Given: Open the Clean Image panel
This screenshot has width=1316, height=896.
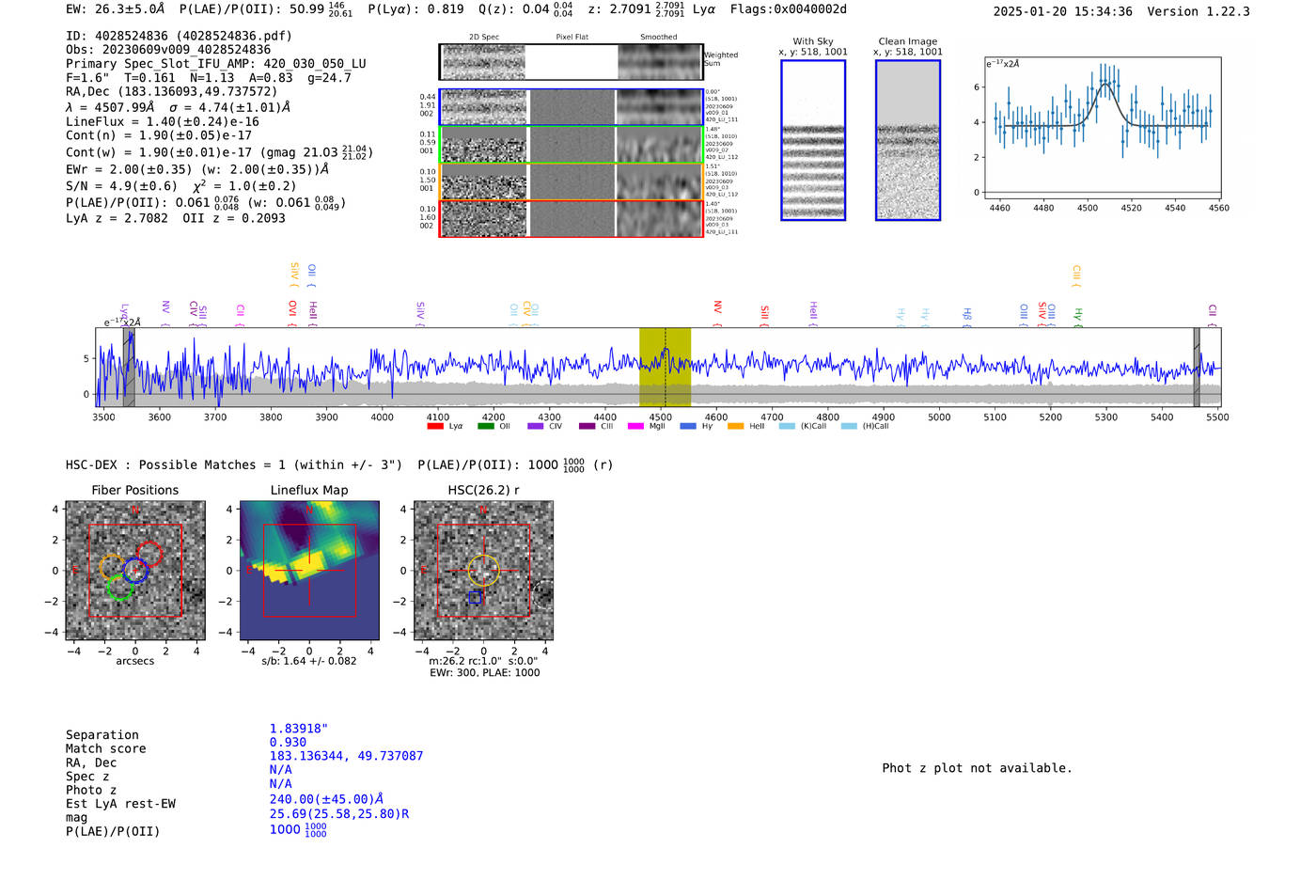Looking at the screenshot, I should (x=908, y=140).
